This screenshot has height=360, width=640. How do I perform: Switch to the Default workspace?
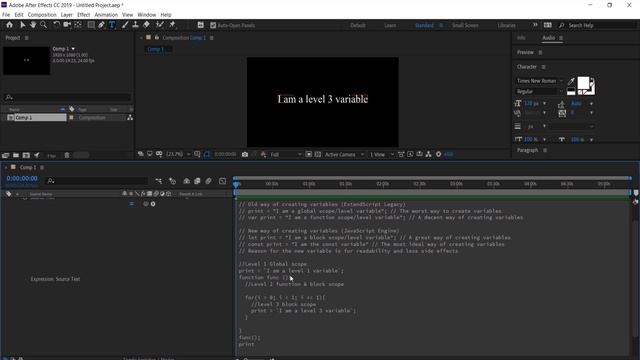[x=358, y=25]
